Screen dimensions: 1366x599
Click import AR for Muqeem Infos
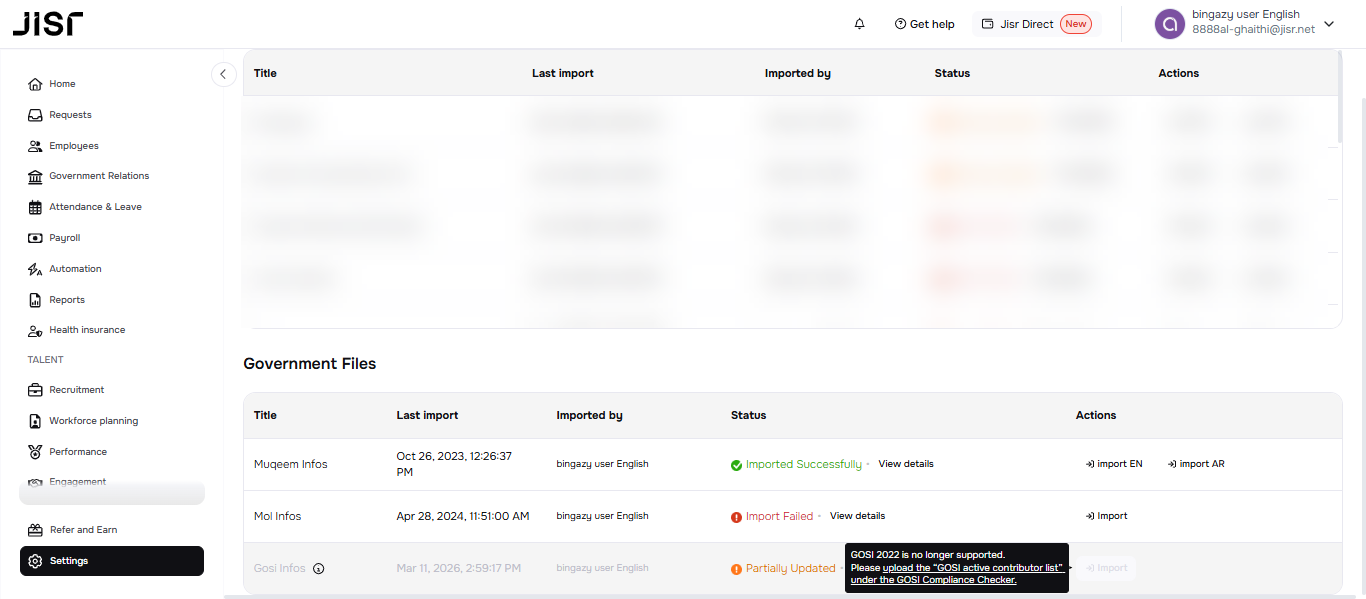pyautogui.click(x=1195, y=464)
